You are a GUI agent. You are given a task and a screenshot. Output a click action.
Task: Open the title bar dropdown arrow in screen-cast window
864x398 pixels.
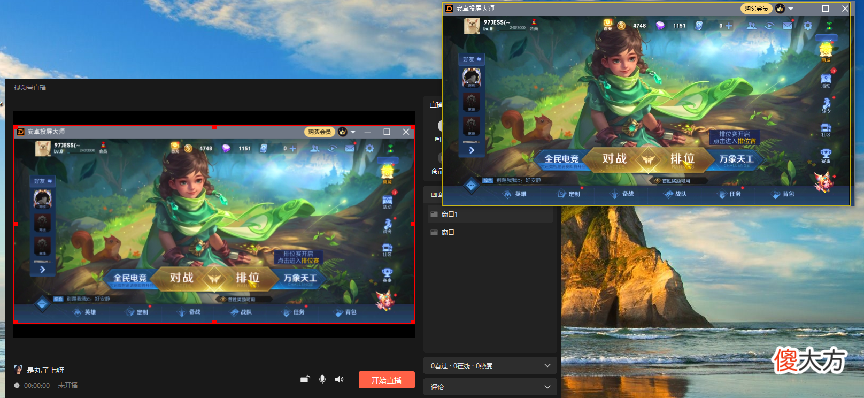coord(791,8)
